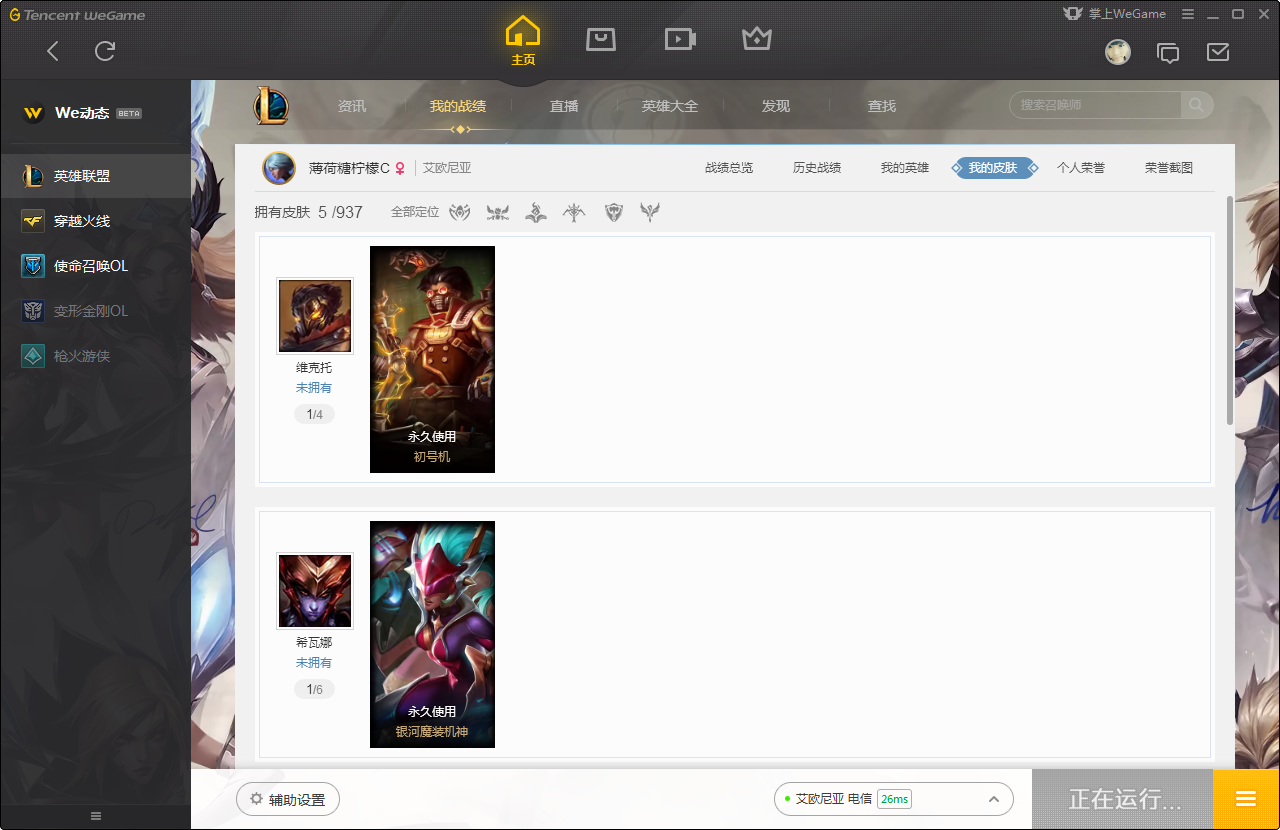Click 维克托 champion portrait
The width and height of the screenshot is (1280, 830).
click(315, 316)
